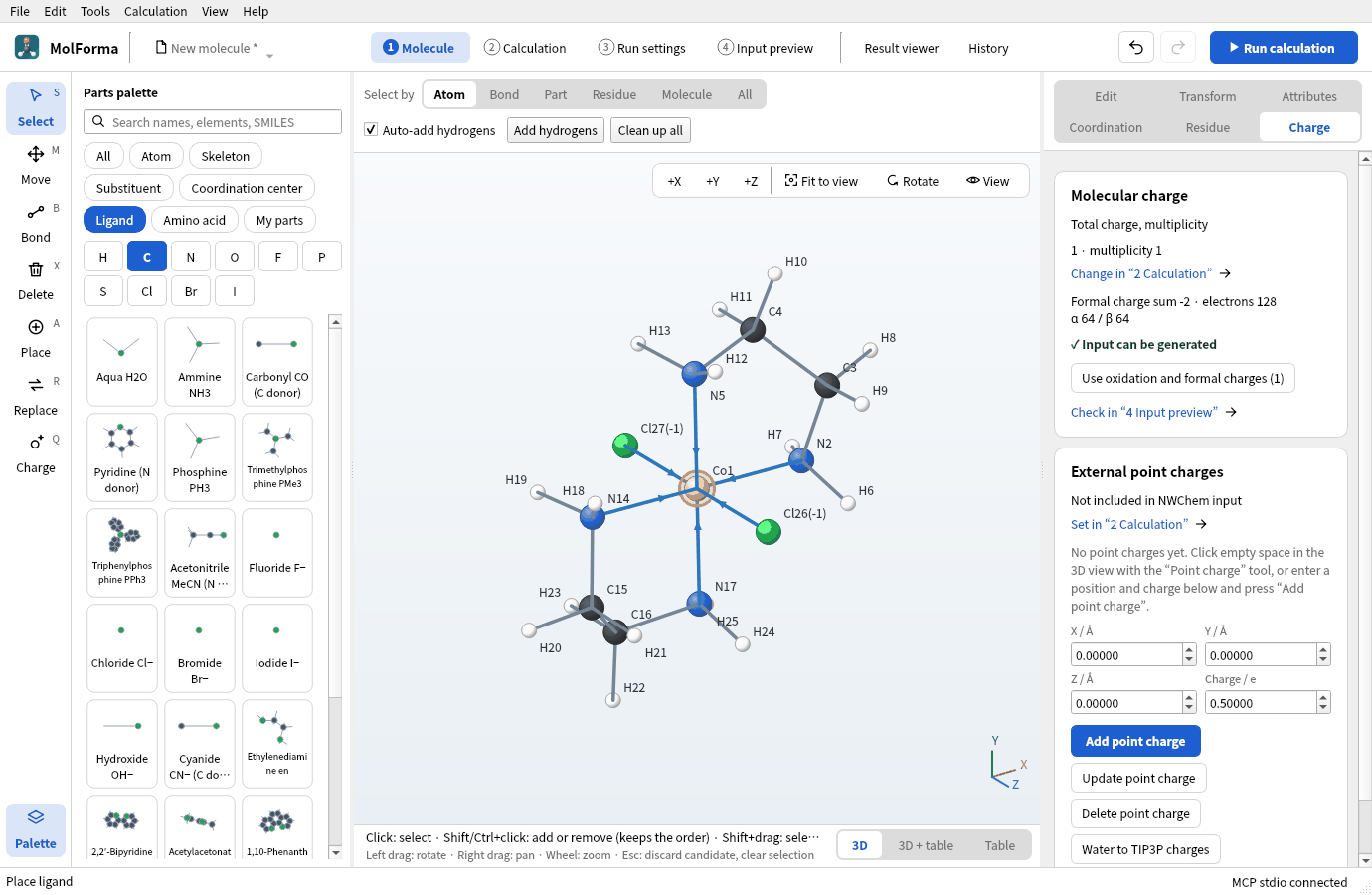Open the Coordination tab

(x=1106, y=127)
